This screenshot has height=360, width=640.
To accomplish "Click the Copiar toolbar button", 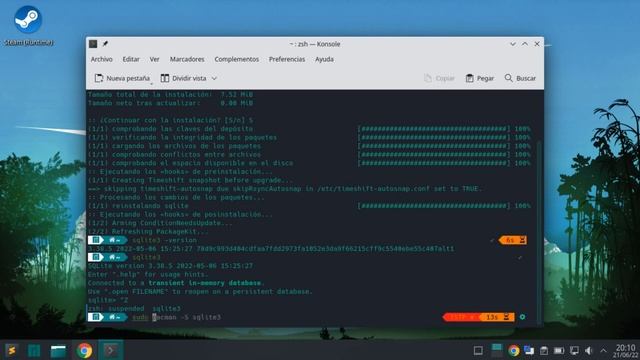I will [439, 78].
